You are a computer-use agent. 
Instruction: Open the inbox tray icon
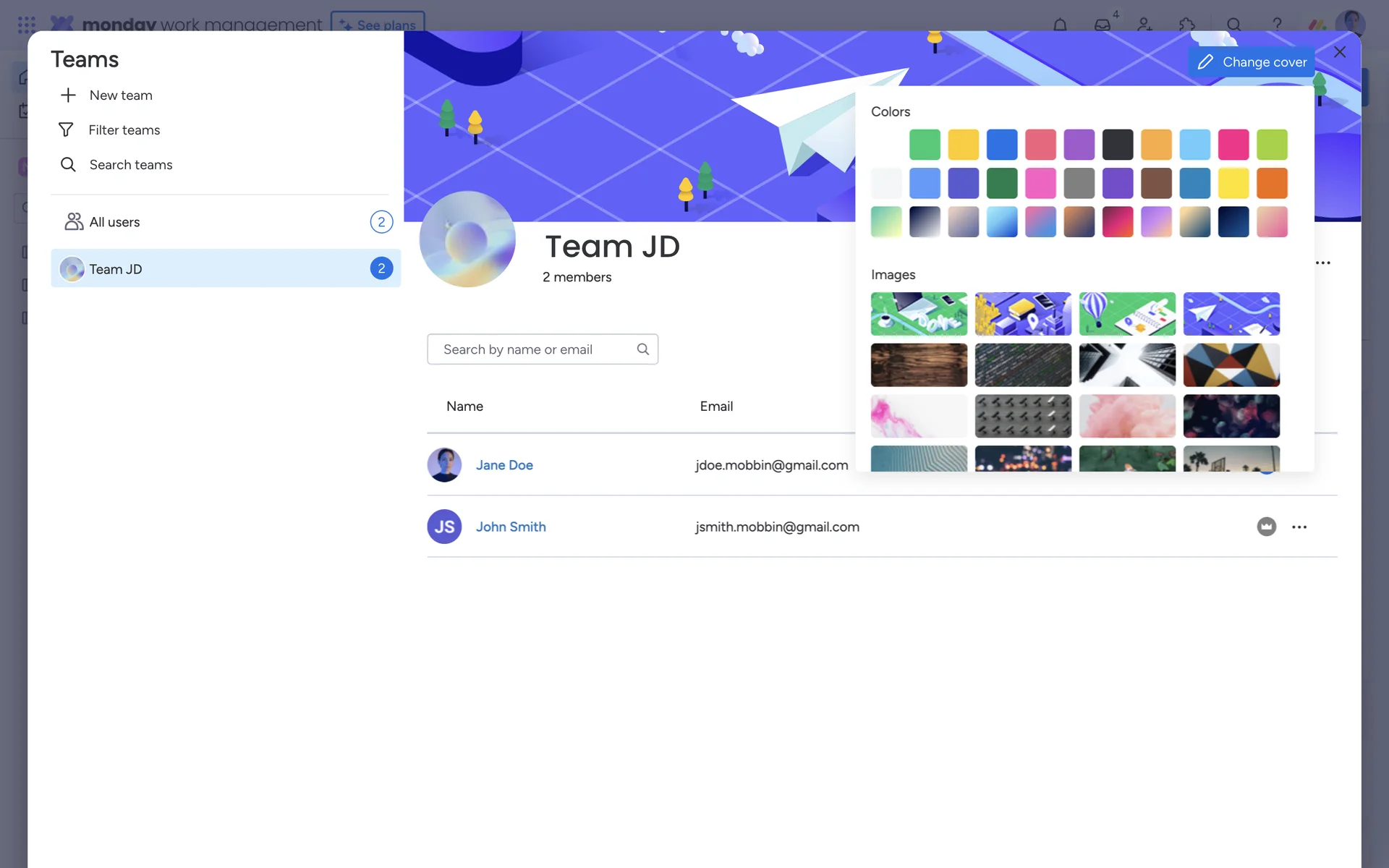click(1102, 25)
